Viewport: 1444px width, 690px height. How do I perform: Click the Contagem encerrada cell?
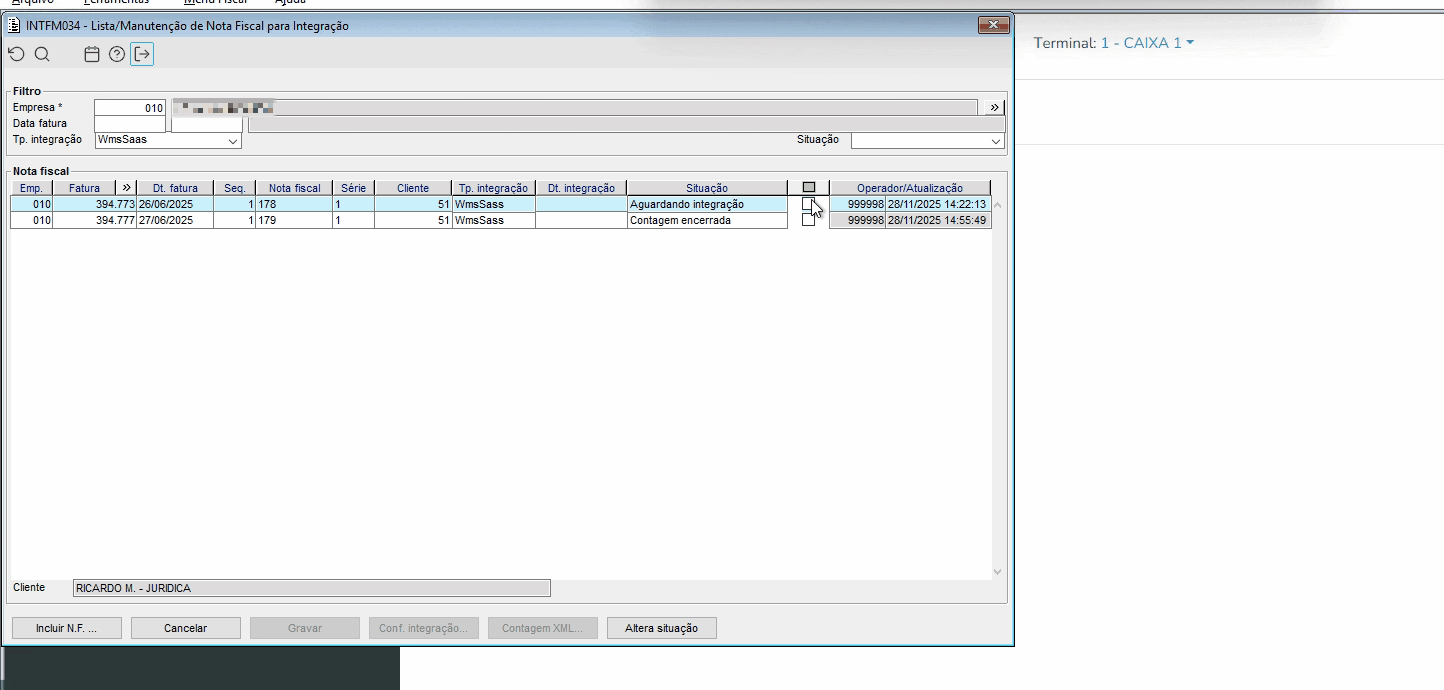707,220
